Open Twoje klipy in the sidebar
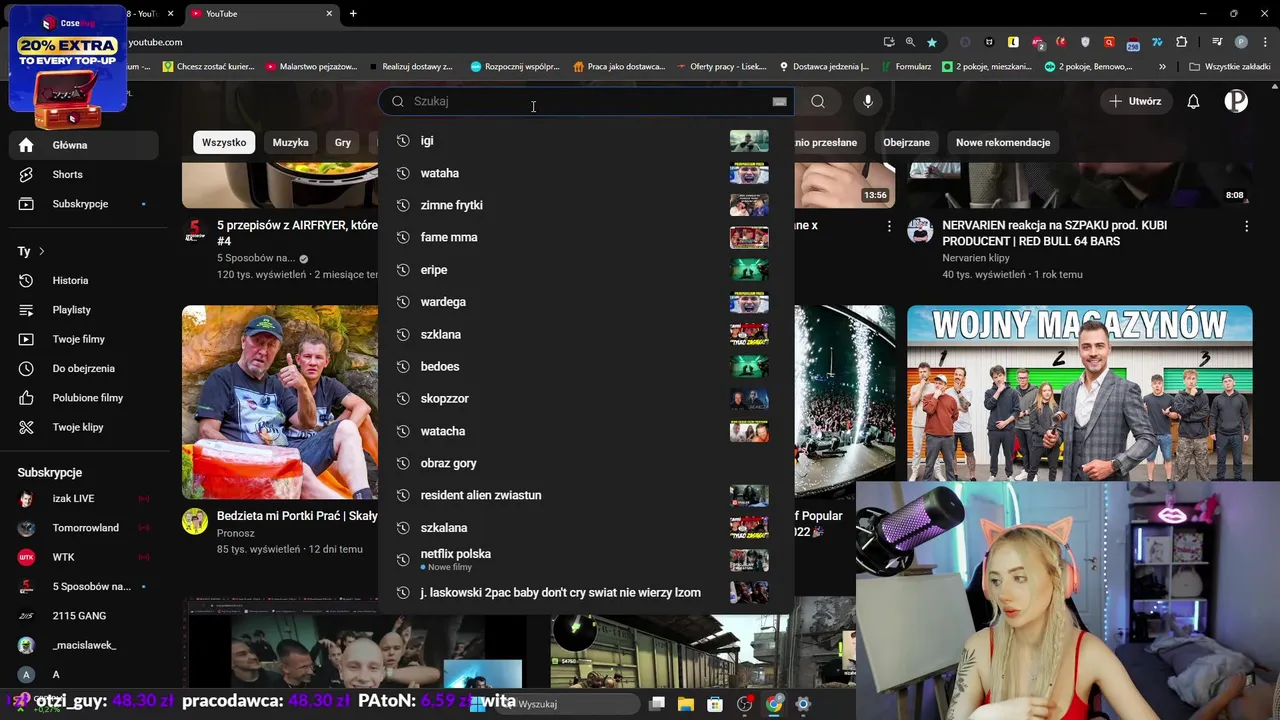This screenshot has height=720, width=1280. tap(84, 427)
